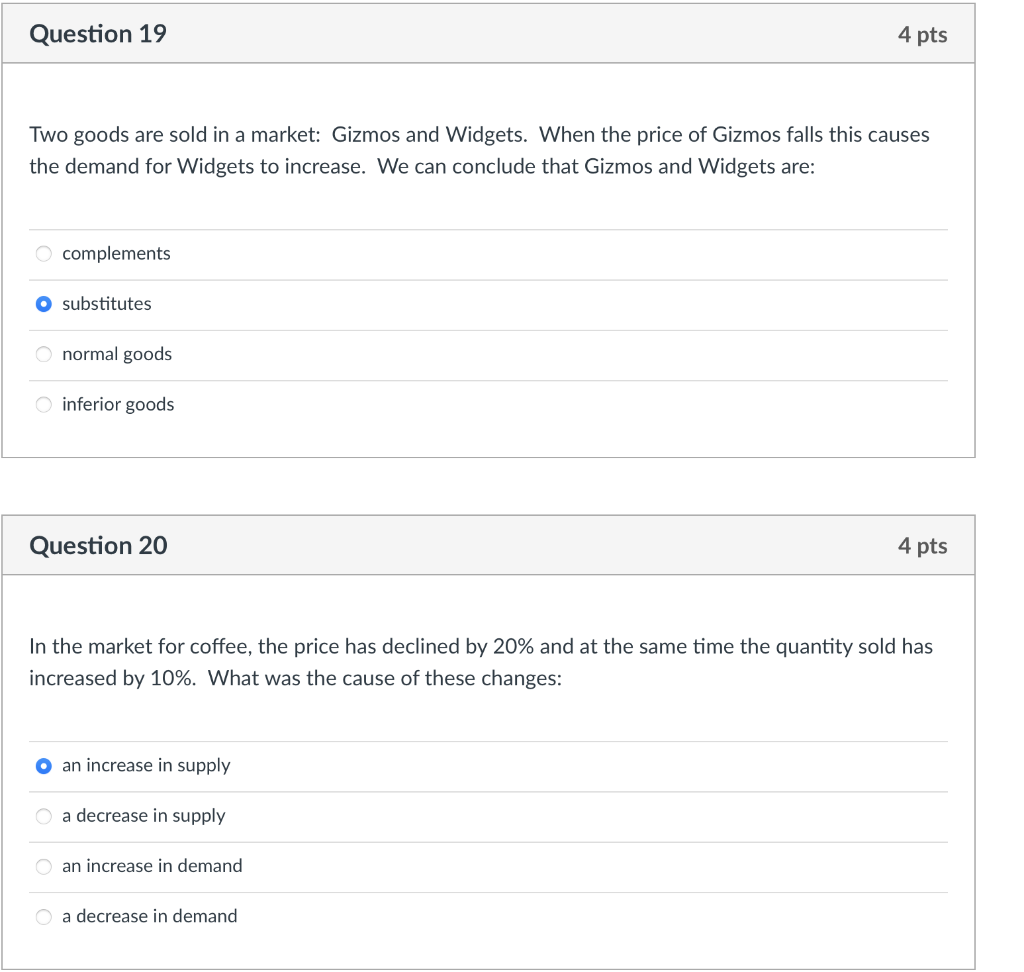Select the substitutes radio button
The height and width of the screenshot is (972, 1024).
pyautogui.click(x=44, y=304)
